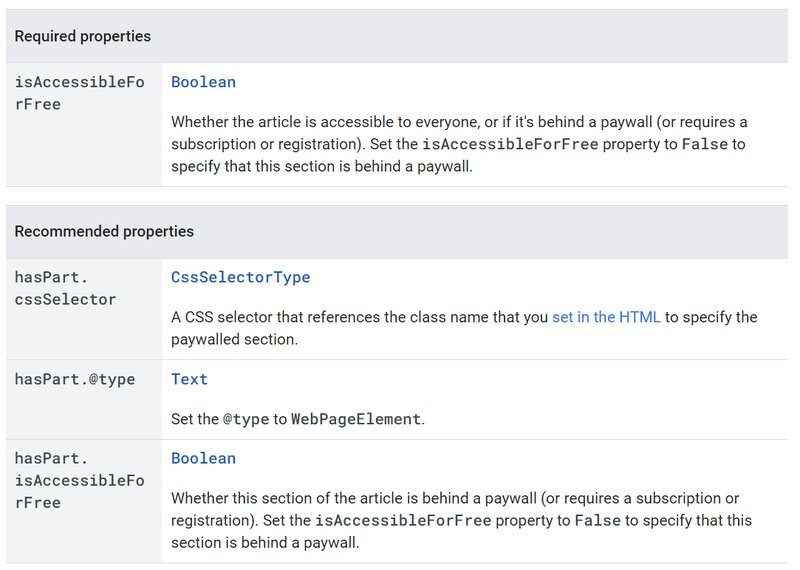Click the "Required properties" table header
The width and height of the screenshot is (800, 570).
tap(83, 36)
